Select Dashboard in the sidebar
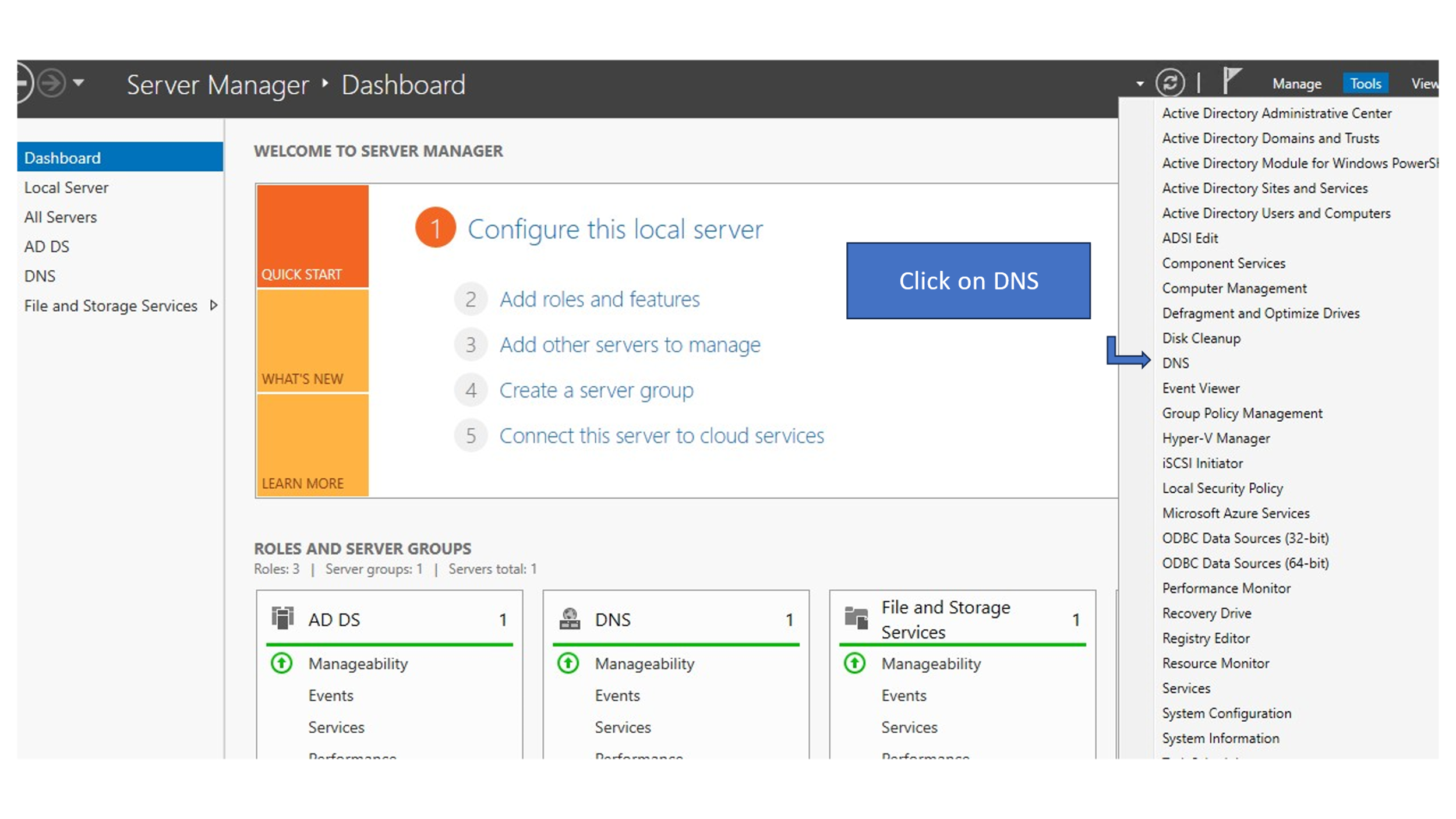1456x819 pixels. coord(120,157)
